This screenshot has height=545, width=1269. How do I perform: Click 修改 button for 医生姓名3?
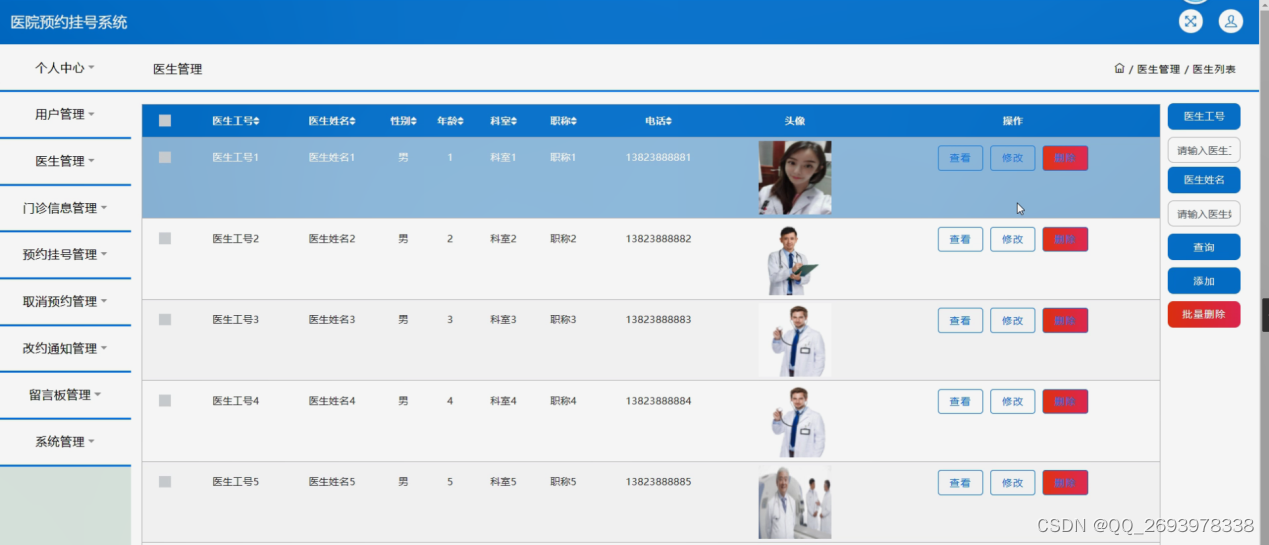coord(1012,320)
